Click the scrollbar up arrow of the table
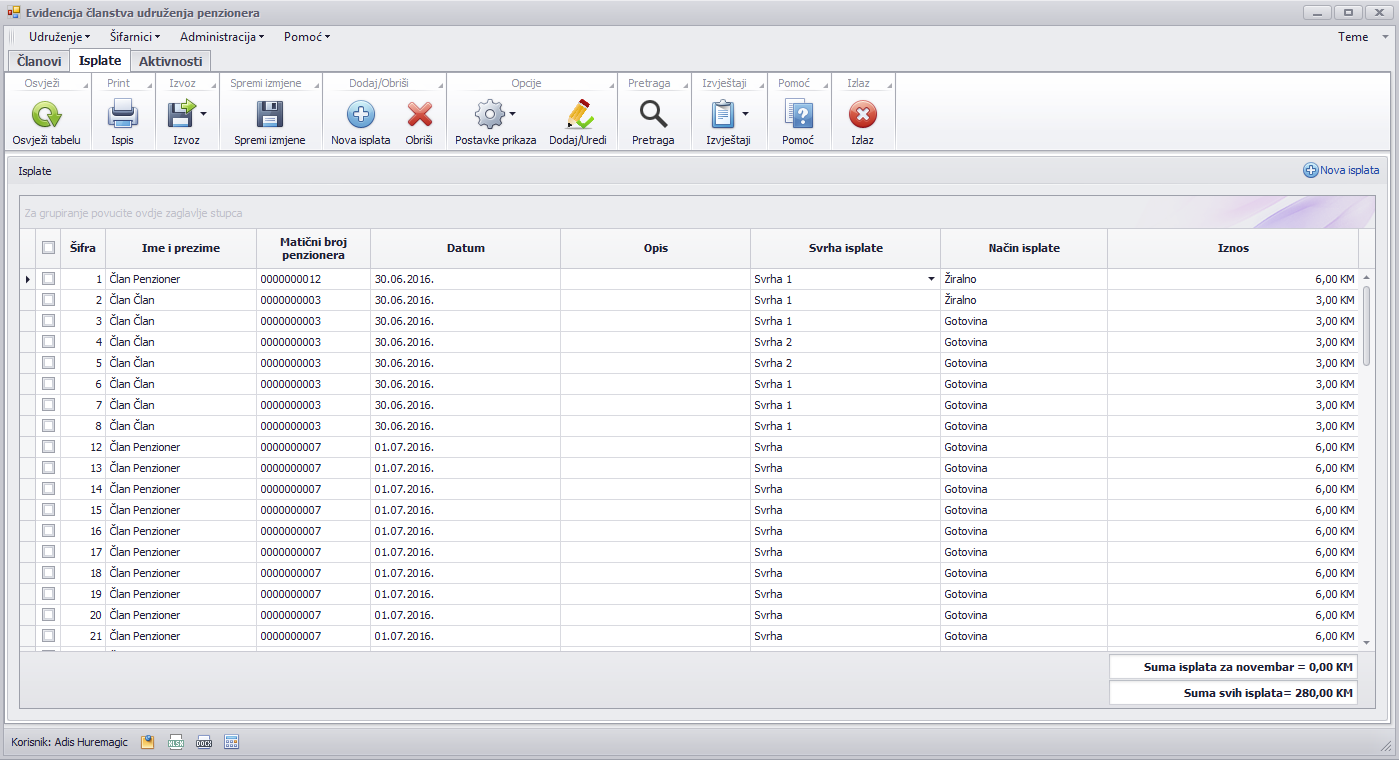Image resolution: width=1399 pixels, height=760 pixels. pos(1367,277)
